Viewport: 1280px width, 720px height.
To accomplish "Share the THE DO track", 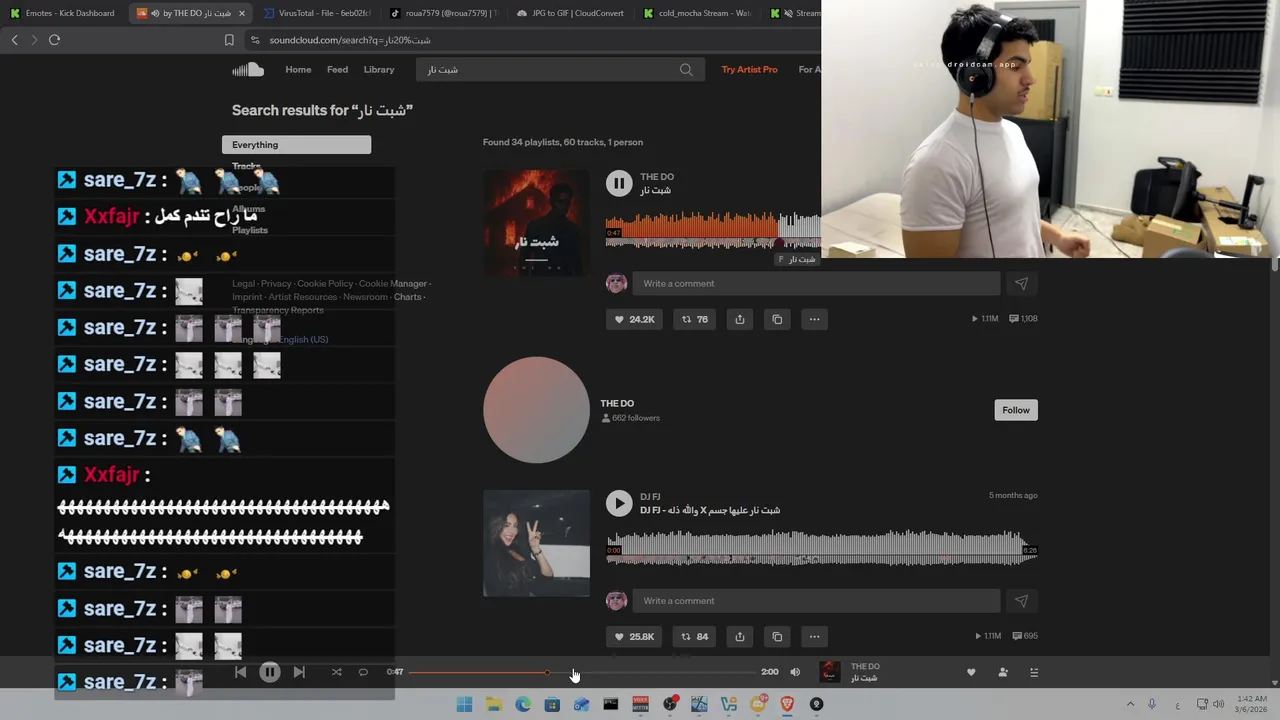I will click(740, 319).
